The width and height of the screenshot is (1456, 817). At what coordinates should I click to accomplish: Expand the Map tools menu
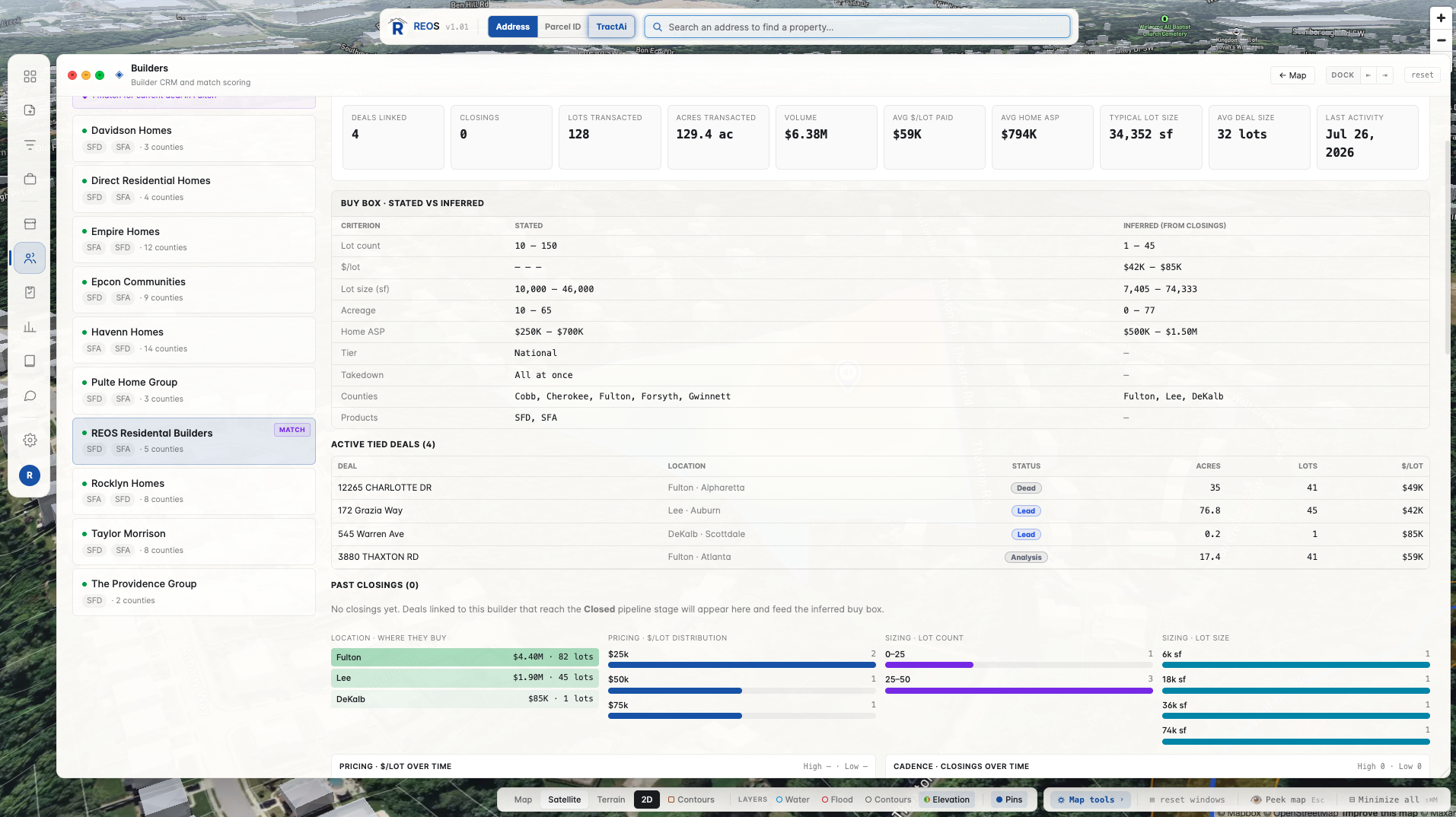tap(1091, 800)
